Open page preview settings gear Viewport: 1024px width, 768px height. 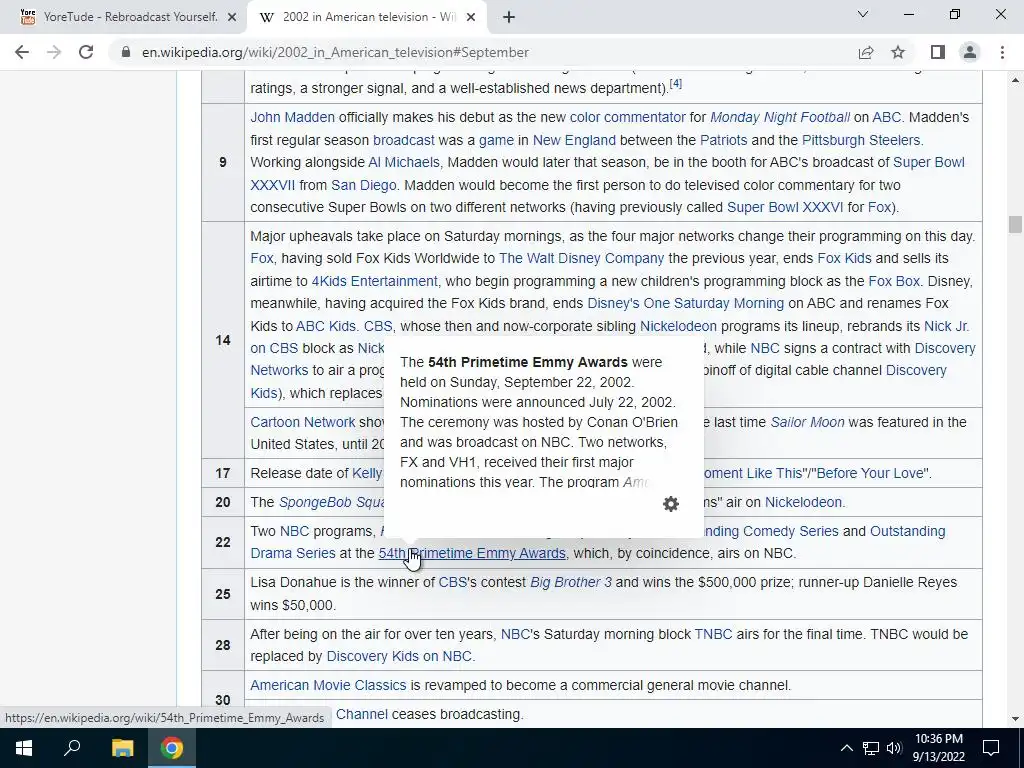pos(671,504)
